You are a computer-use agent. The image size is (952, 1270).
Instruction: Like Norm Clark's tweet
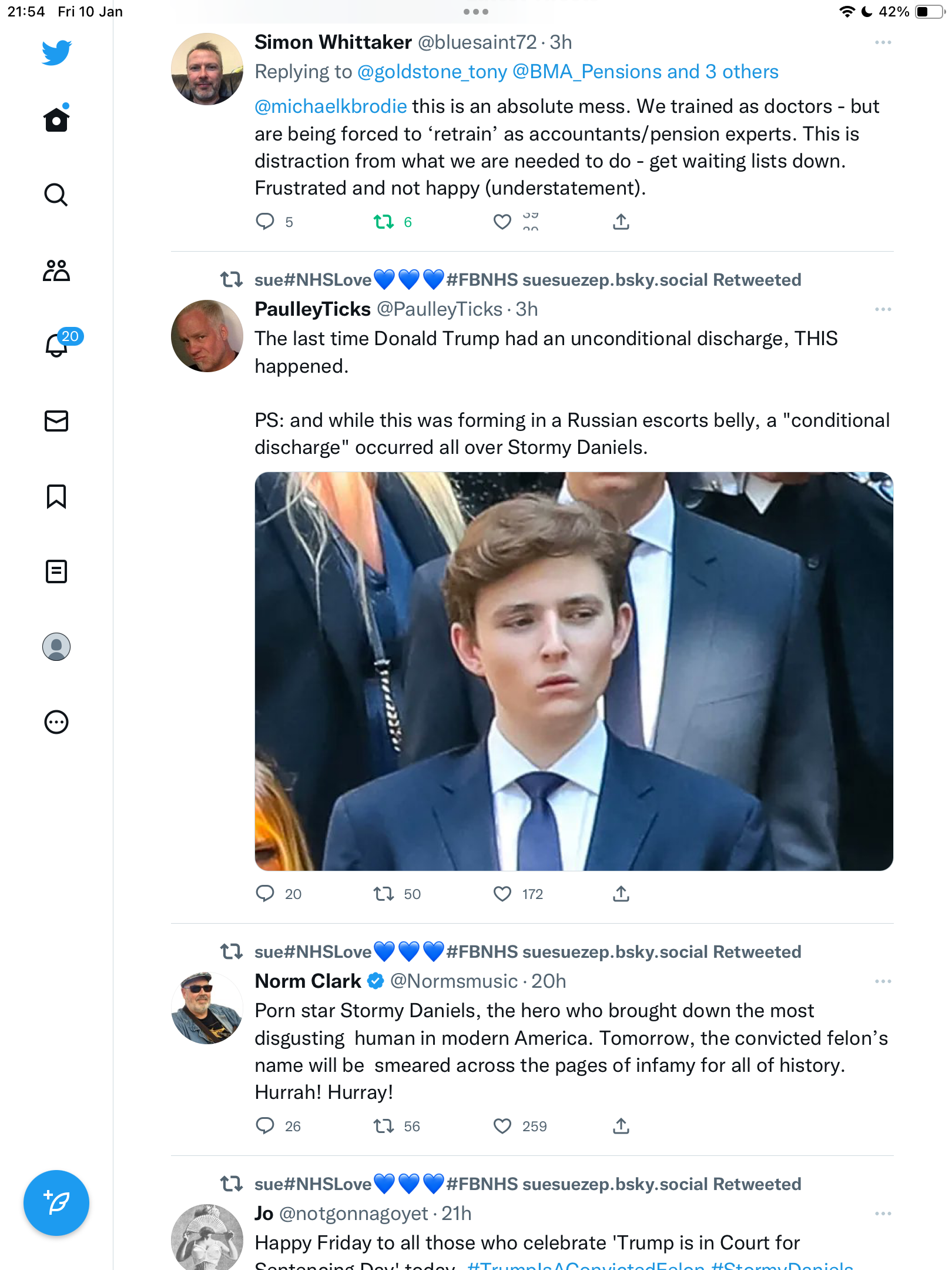[502, 1126]
